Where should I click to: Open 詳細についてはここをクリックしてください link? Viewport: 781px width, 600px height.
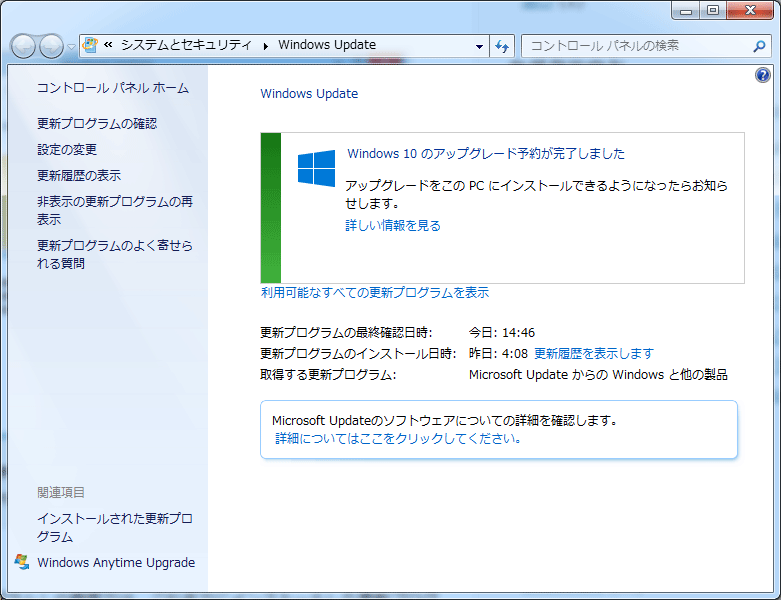click(x=398, y=439)
